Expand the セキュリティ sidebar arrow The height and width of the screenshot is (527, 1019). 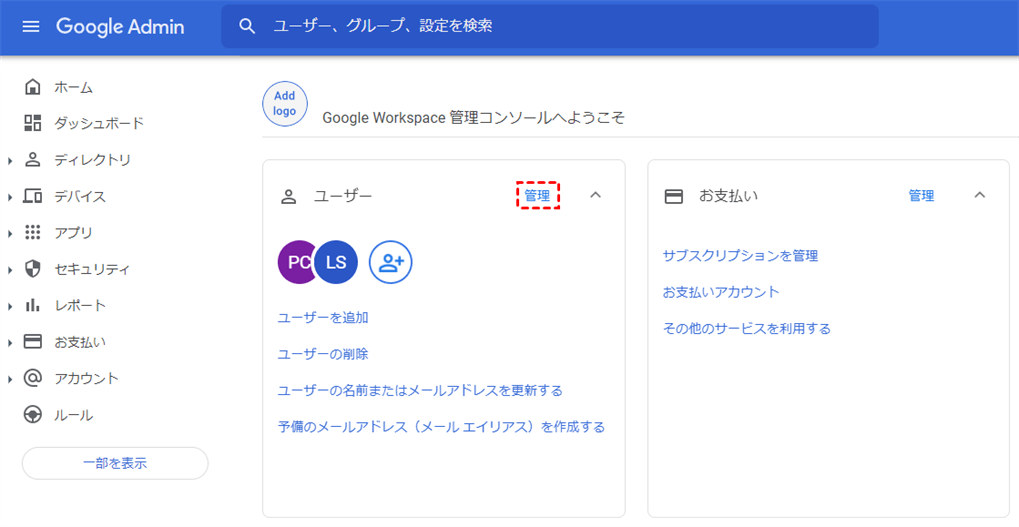point(10,270)
